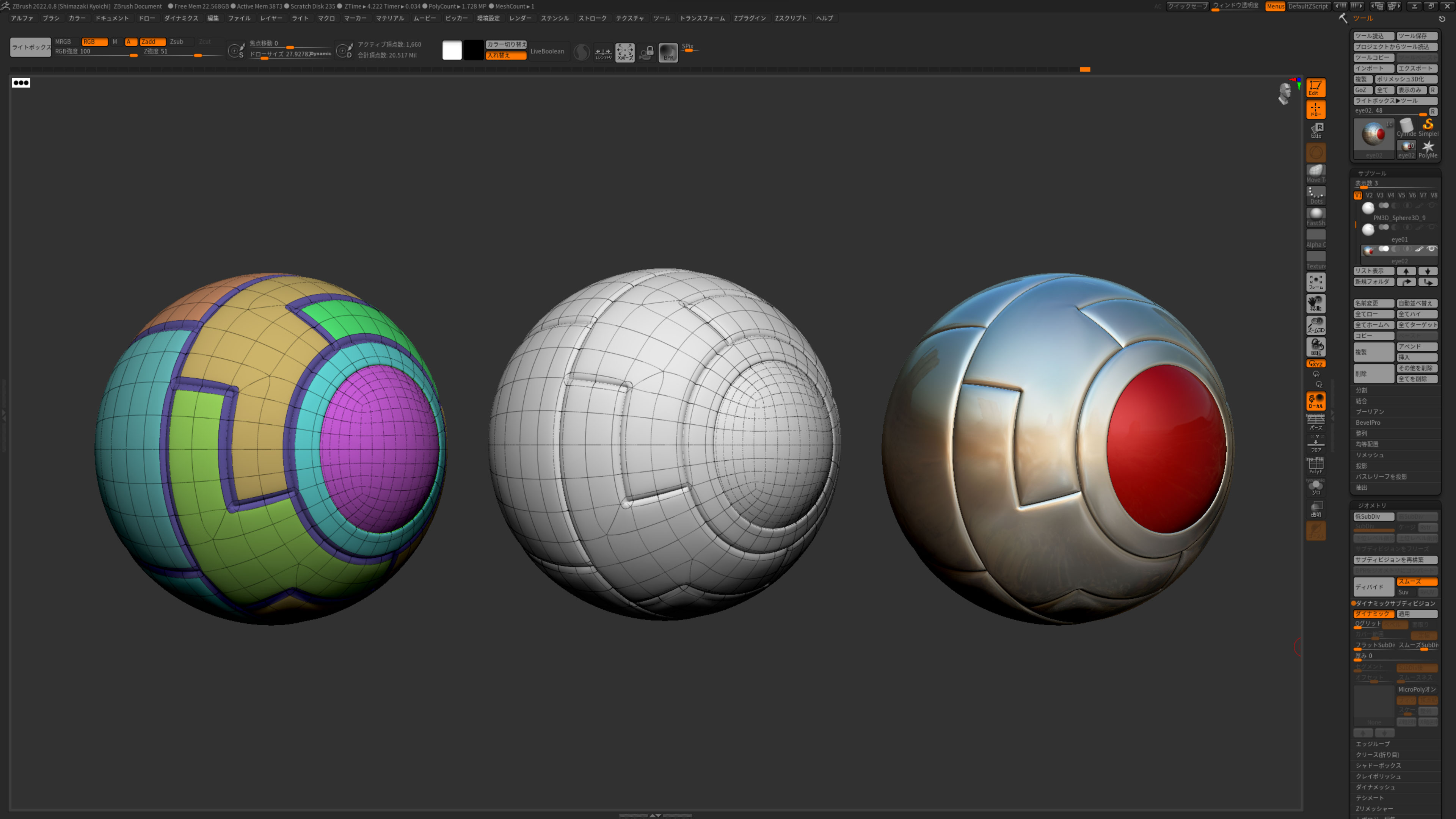Click the Zoom3D icon

(1315, 325)
